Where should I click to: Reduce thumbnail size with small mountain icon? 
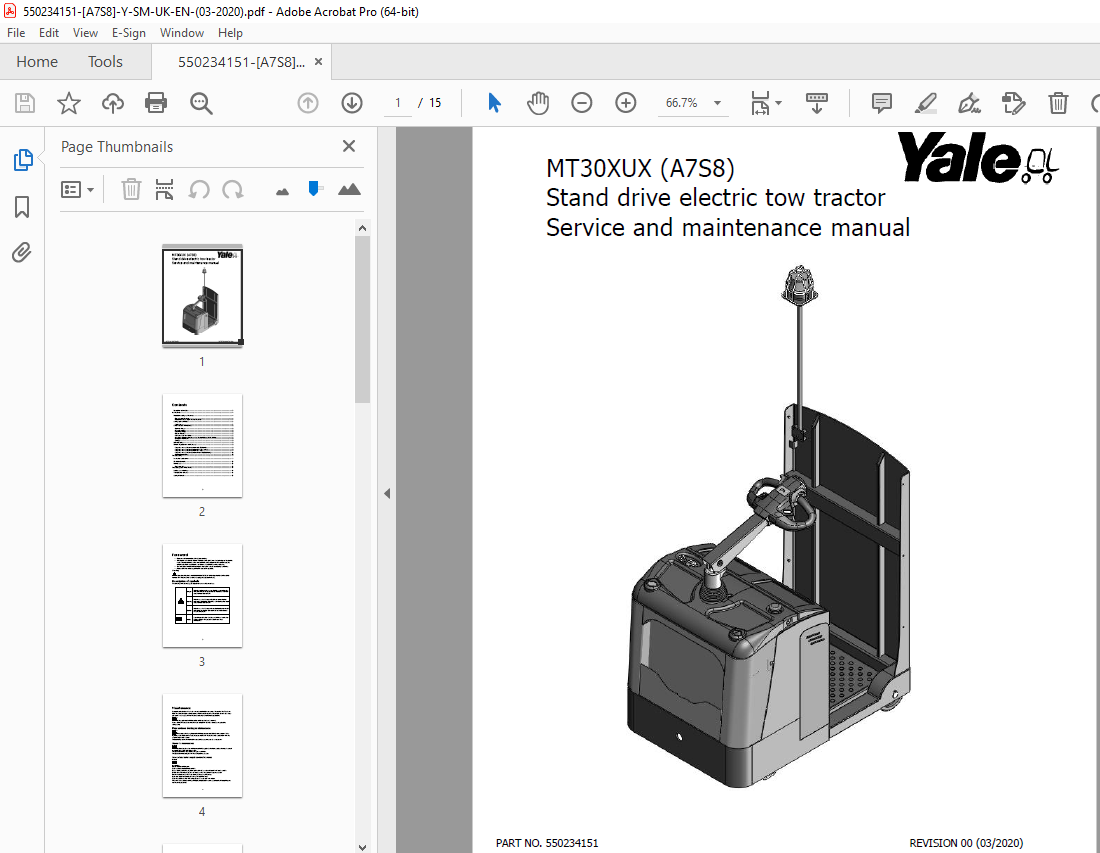click(x=283, y=191)
